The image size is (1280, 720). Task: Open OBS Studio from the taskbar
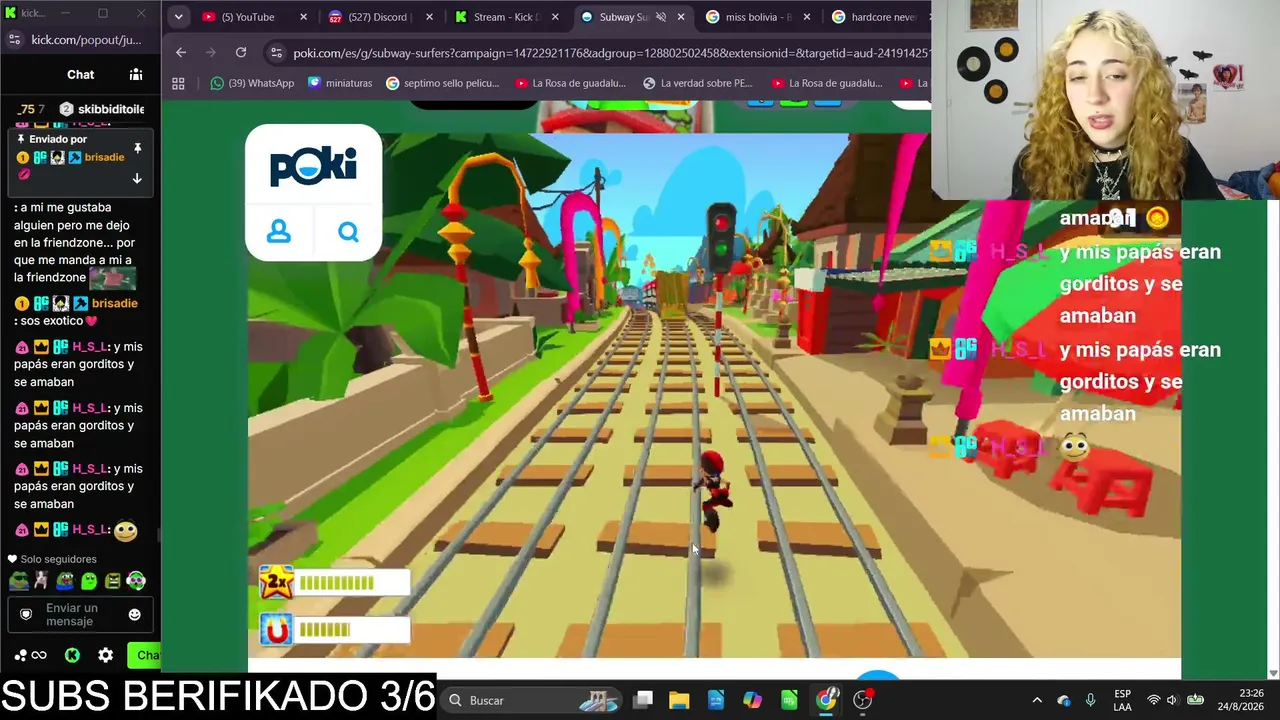point(863,700)
